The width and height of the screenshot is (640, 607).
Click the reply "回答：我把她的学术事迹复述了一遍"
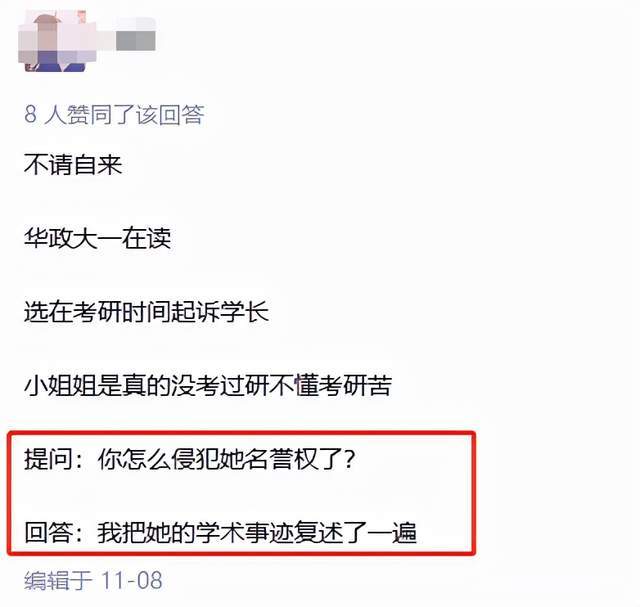coord(220,533)
